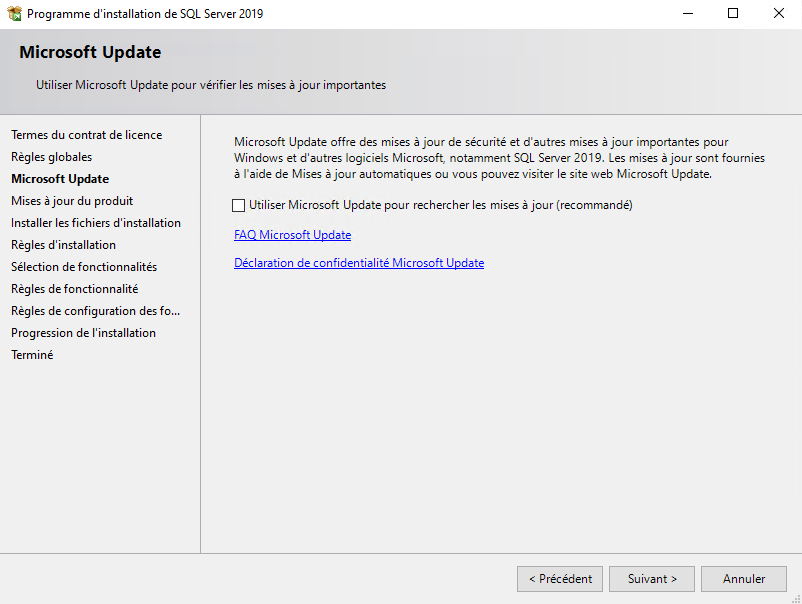Select Installer les fichiers d'installation step
The height and width of the screenshot is (604, 802).
(96, 223)
